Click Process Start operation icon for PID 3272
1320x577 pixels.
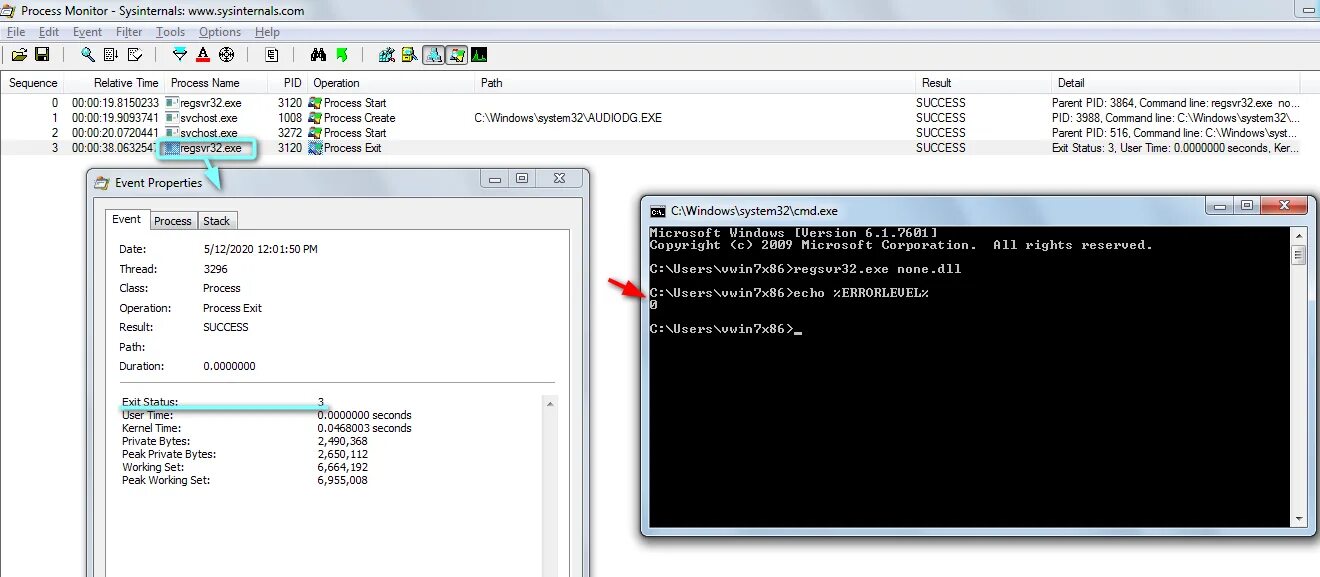[315, 133]
